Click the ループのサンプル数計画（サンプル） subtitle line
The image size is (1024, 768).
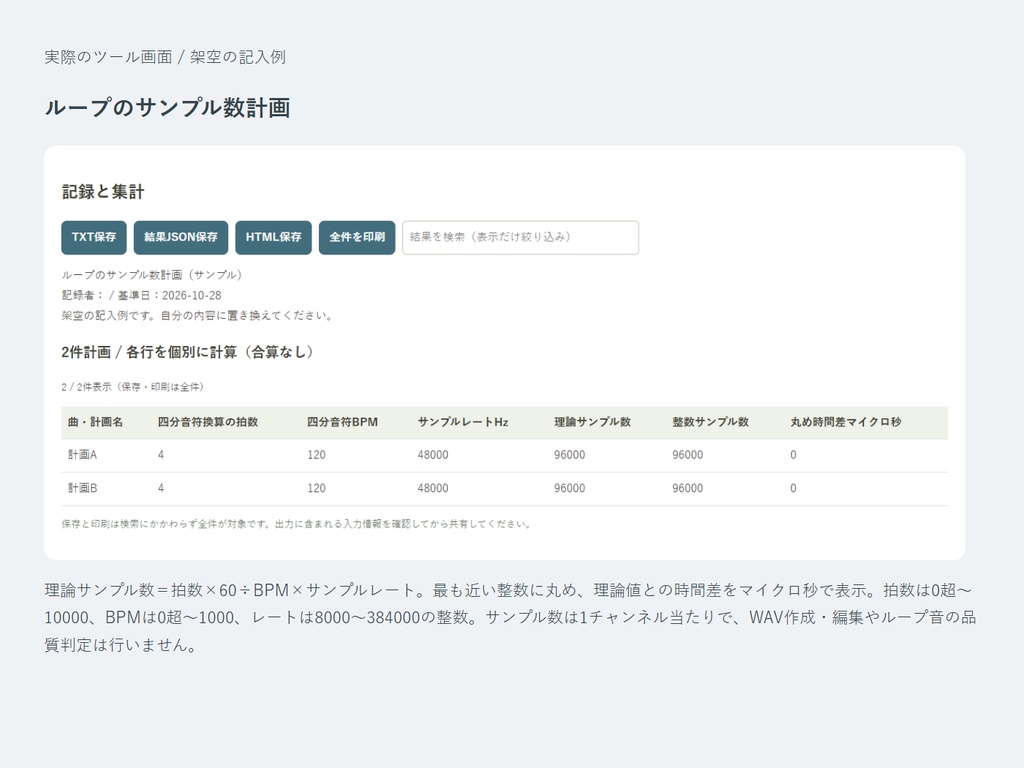152,275
